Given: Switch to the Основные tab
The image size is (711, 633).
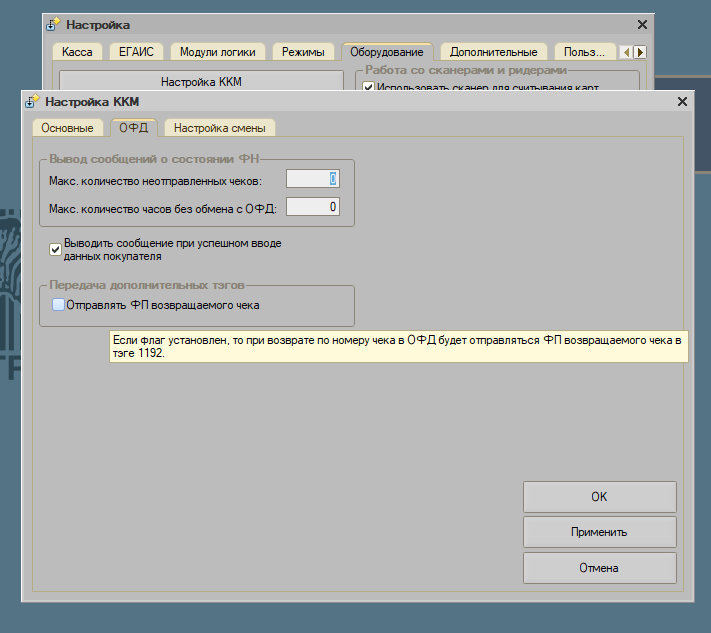Looking at the screenshot, I should (67, 128).
